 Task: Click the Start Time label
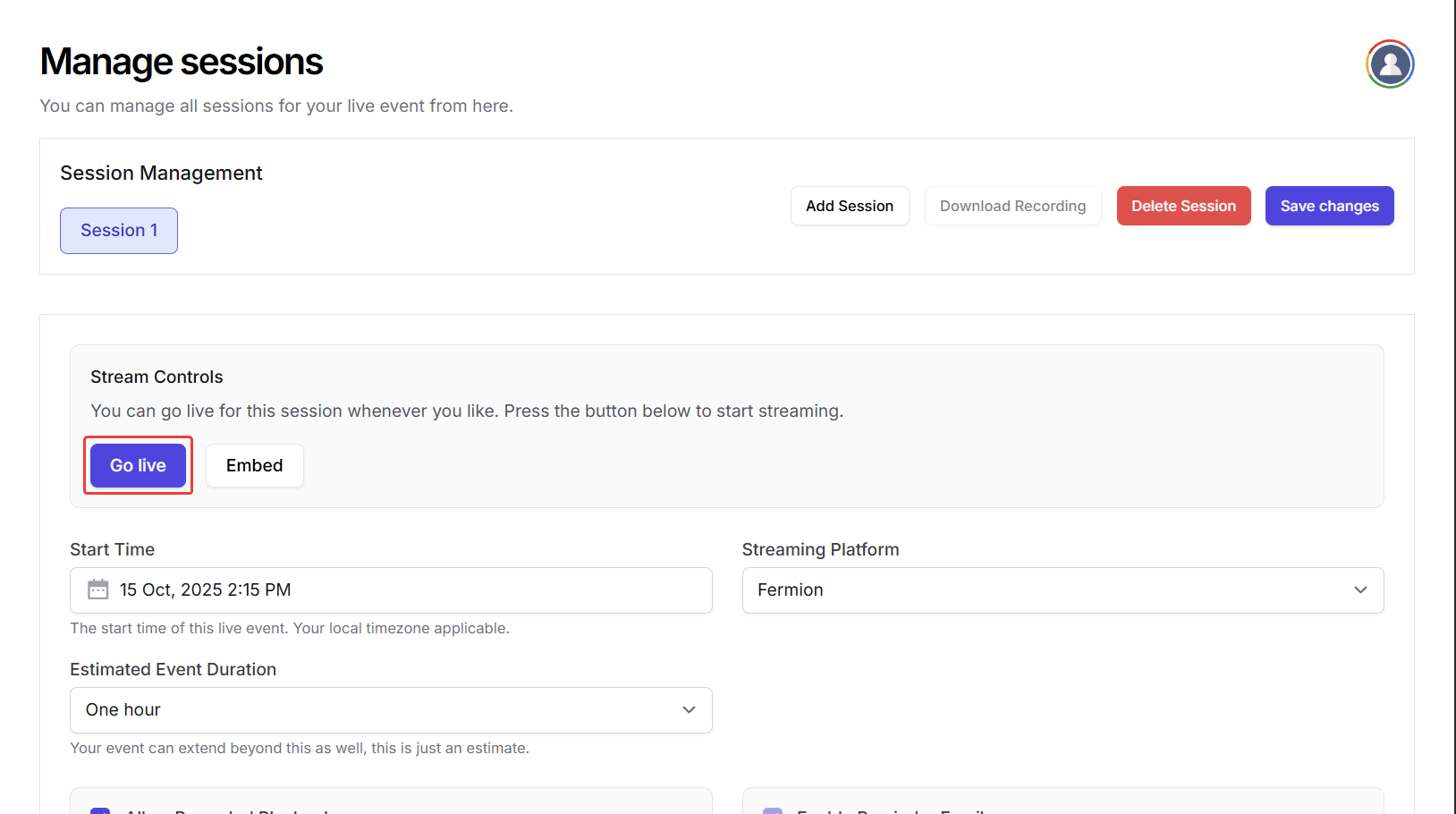point(113,550)
